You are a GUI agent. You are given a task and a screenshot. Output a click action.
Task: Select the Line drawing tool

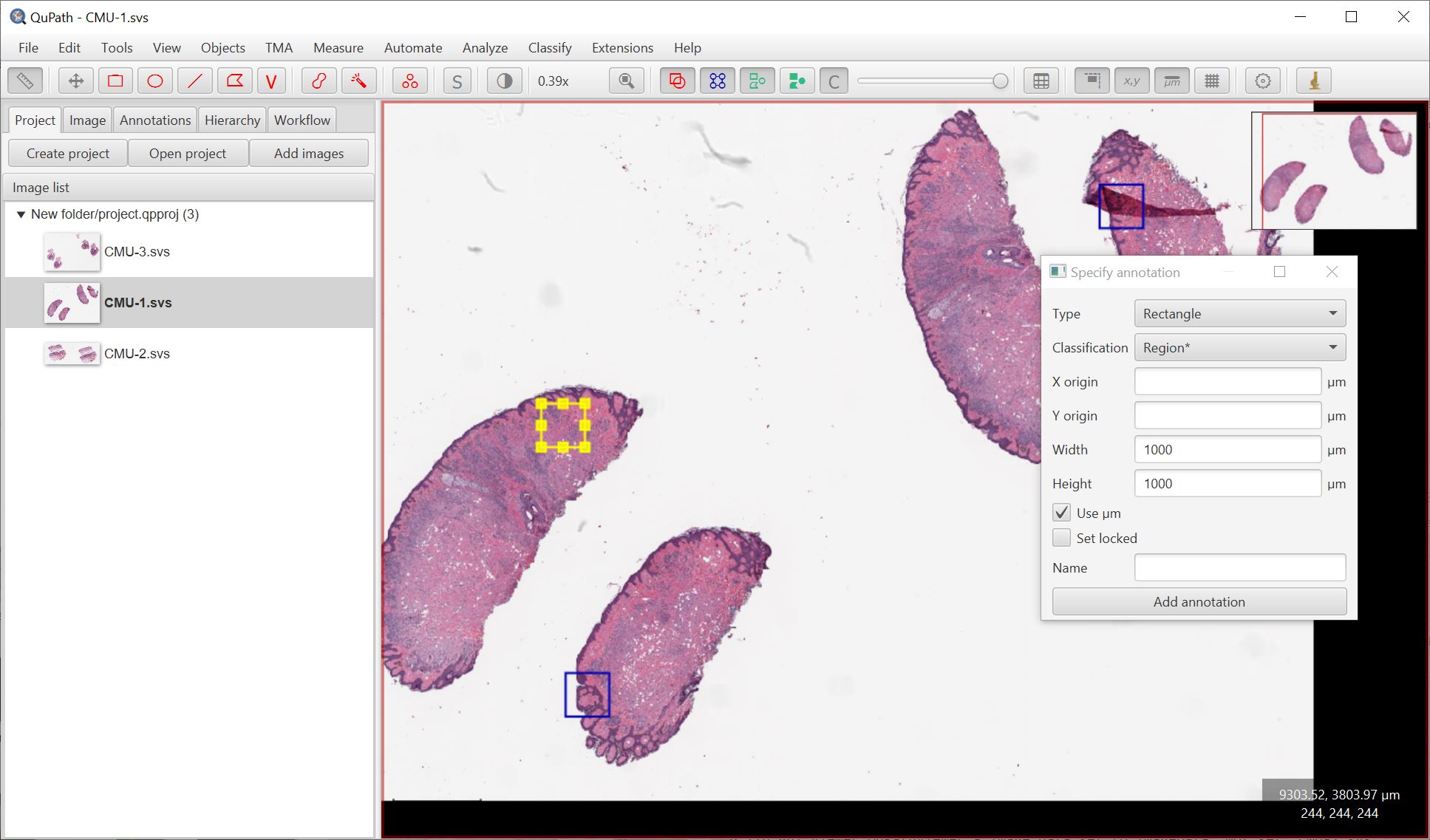click(x=195, y=81)
